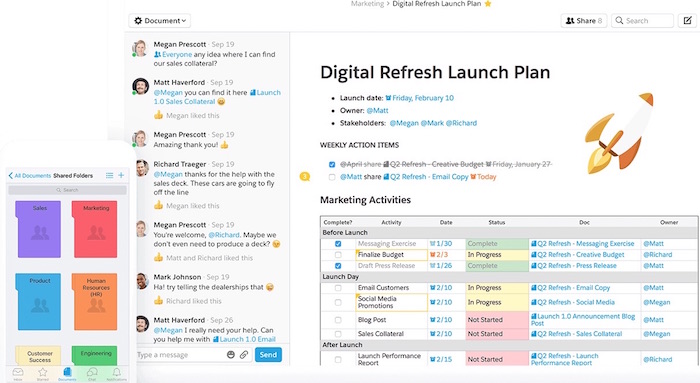Screen dimensions: 700x383
Task: Open the yellow Customer Success folder
Action: [x=39, y=356]
